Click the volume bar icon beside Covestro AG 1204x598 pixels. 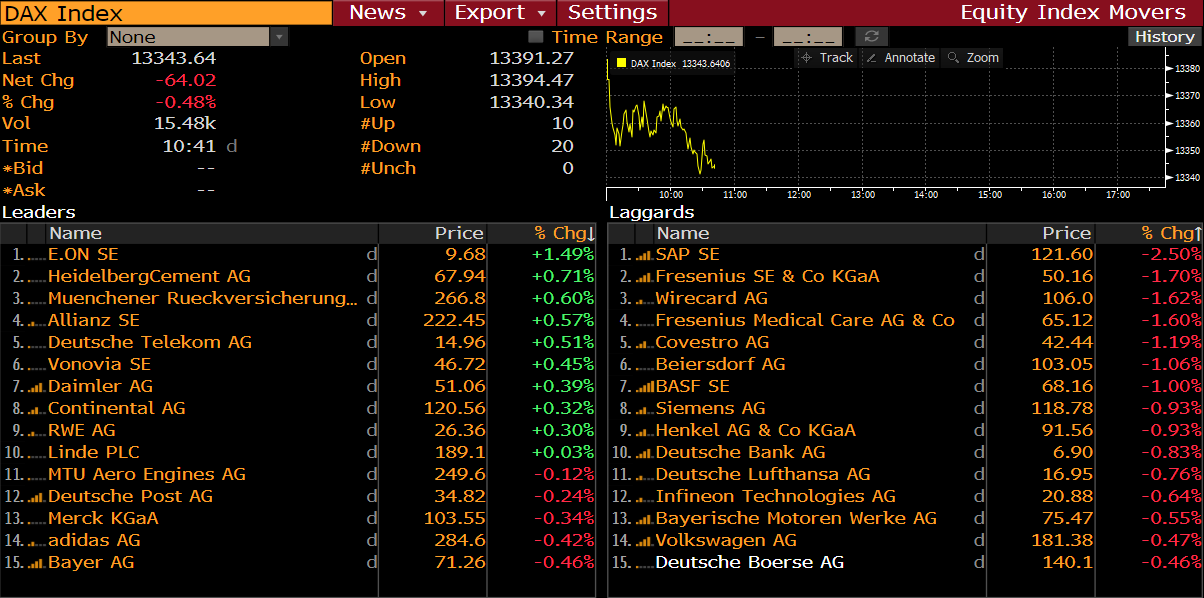tap(643, 343)
